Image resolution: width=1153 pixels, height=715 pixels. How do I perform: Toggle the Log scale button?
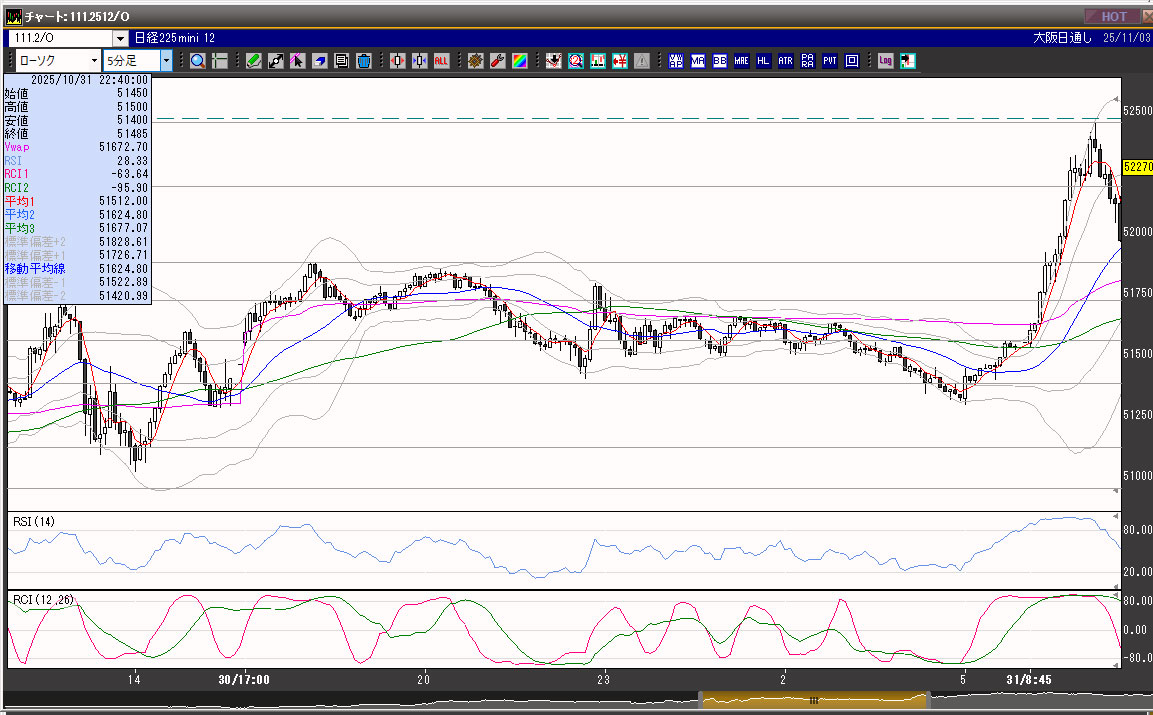click(885, 61)
